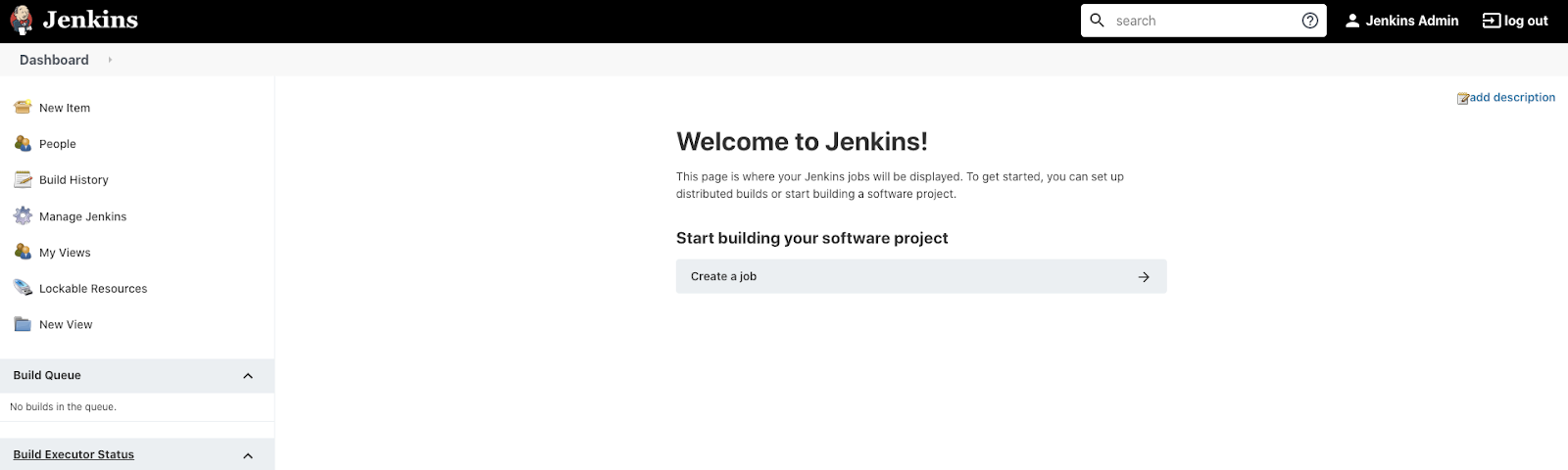Expand the Dashboard breadcrumb arrow
The height and width of the screenshot is (470, 1568).
pos(110,60)
